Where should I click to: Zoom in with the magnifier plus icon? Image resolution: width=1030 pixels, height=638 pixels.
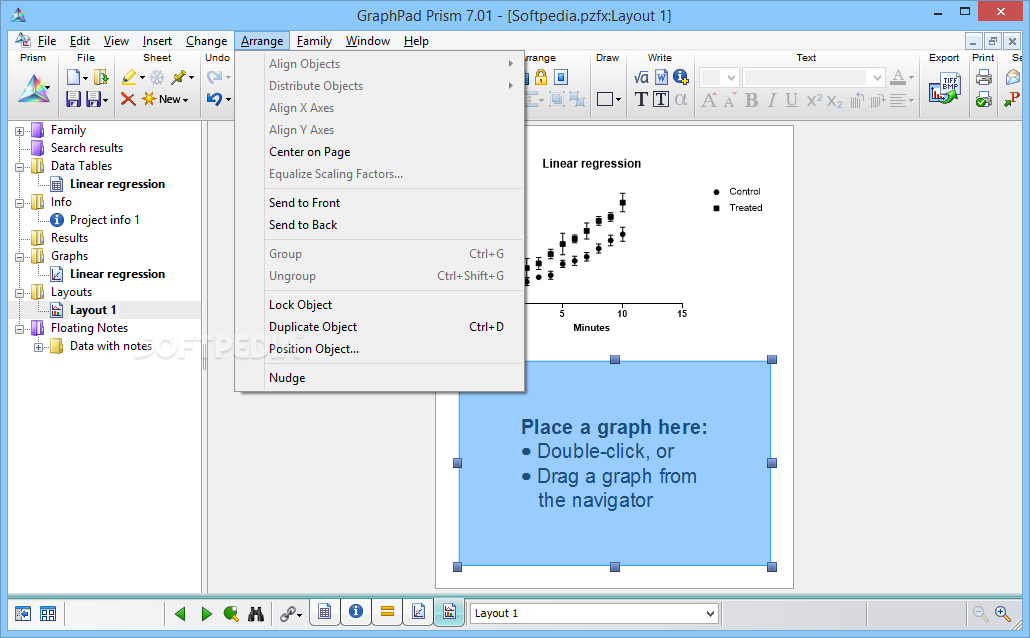(1003, 614)
